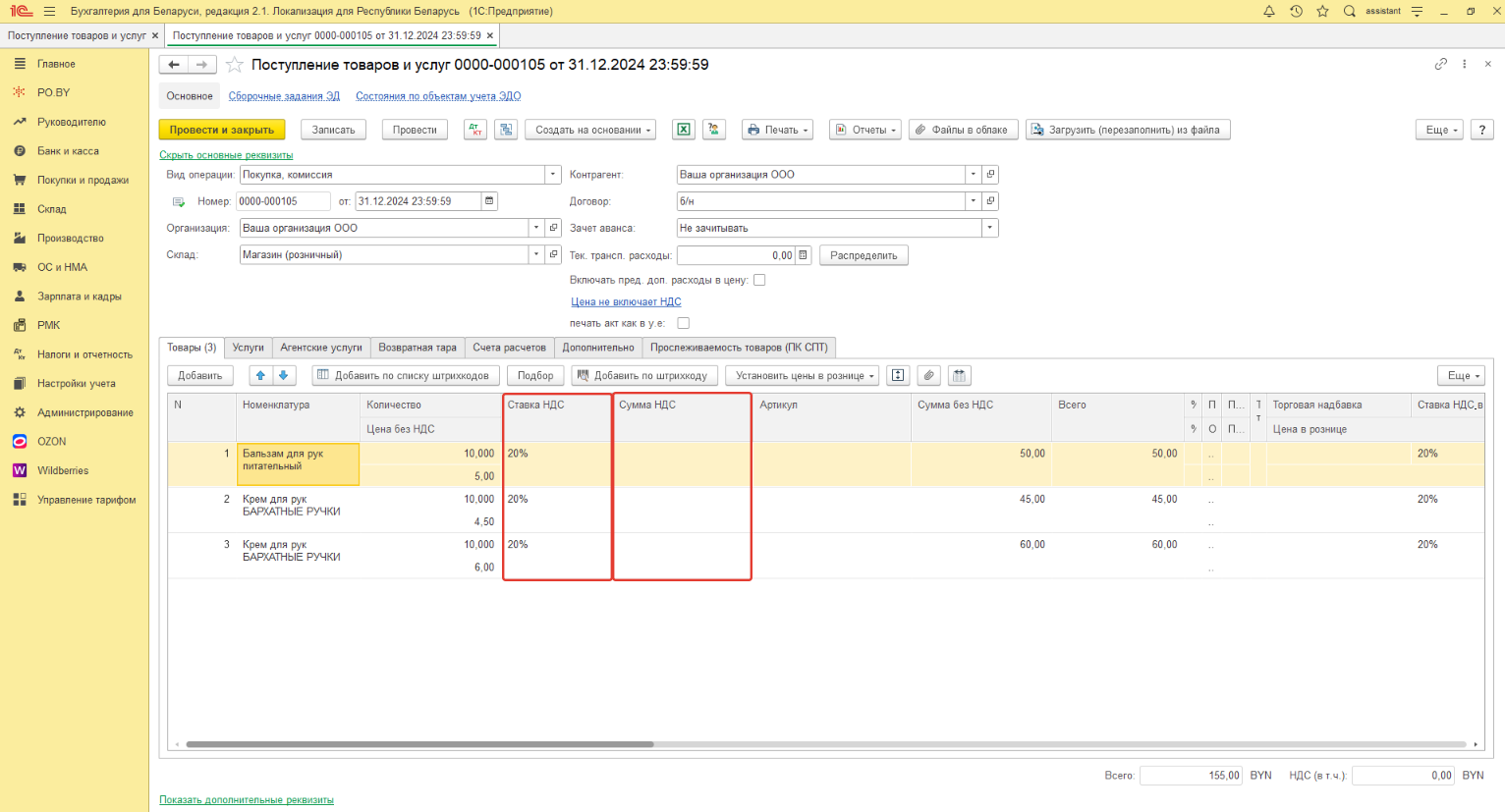Click the Дт/Кт postings icon
The image size is (1505, 812).
point(475,130)
